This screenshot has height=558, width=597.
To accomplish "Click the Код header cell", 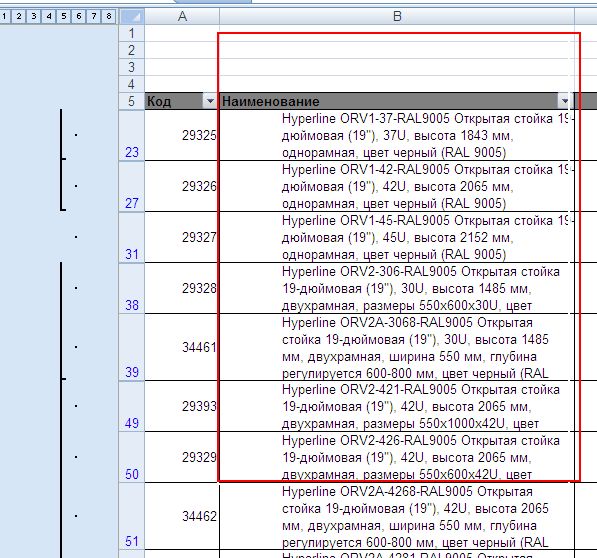I will (182, 101).
